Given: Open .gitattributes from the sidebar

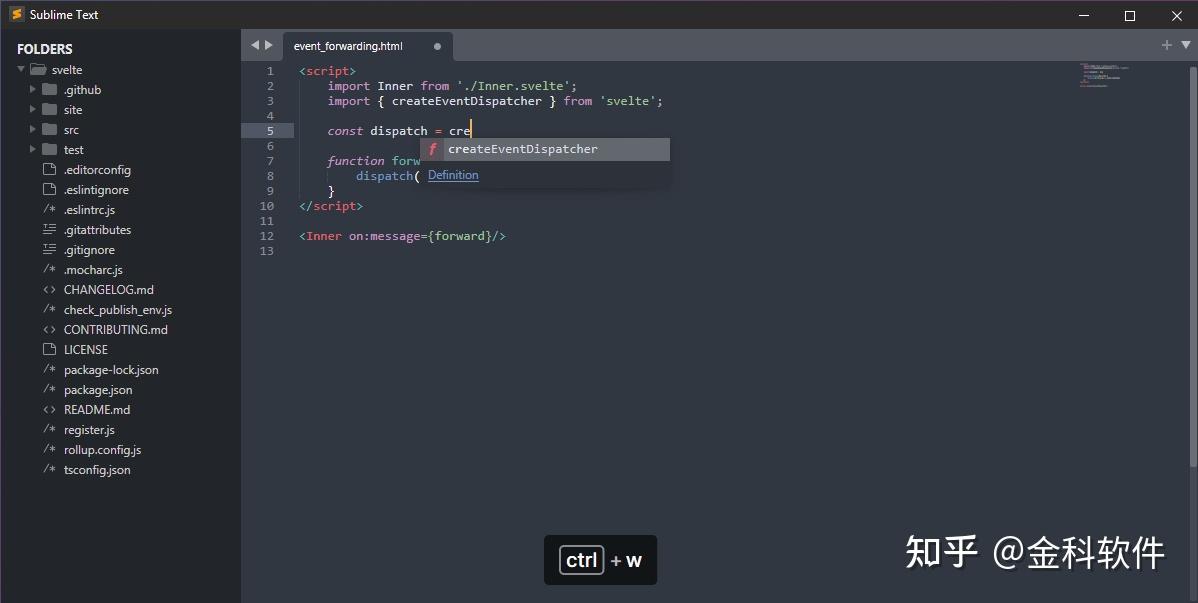Looking at the screenshot, I should coord(97,229).
